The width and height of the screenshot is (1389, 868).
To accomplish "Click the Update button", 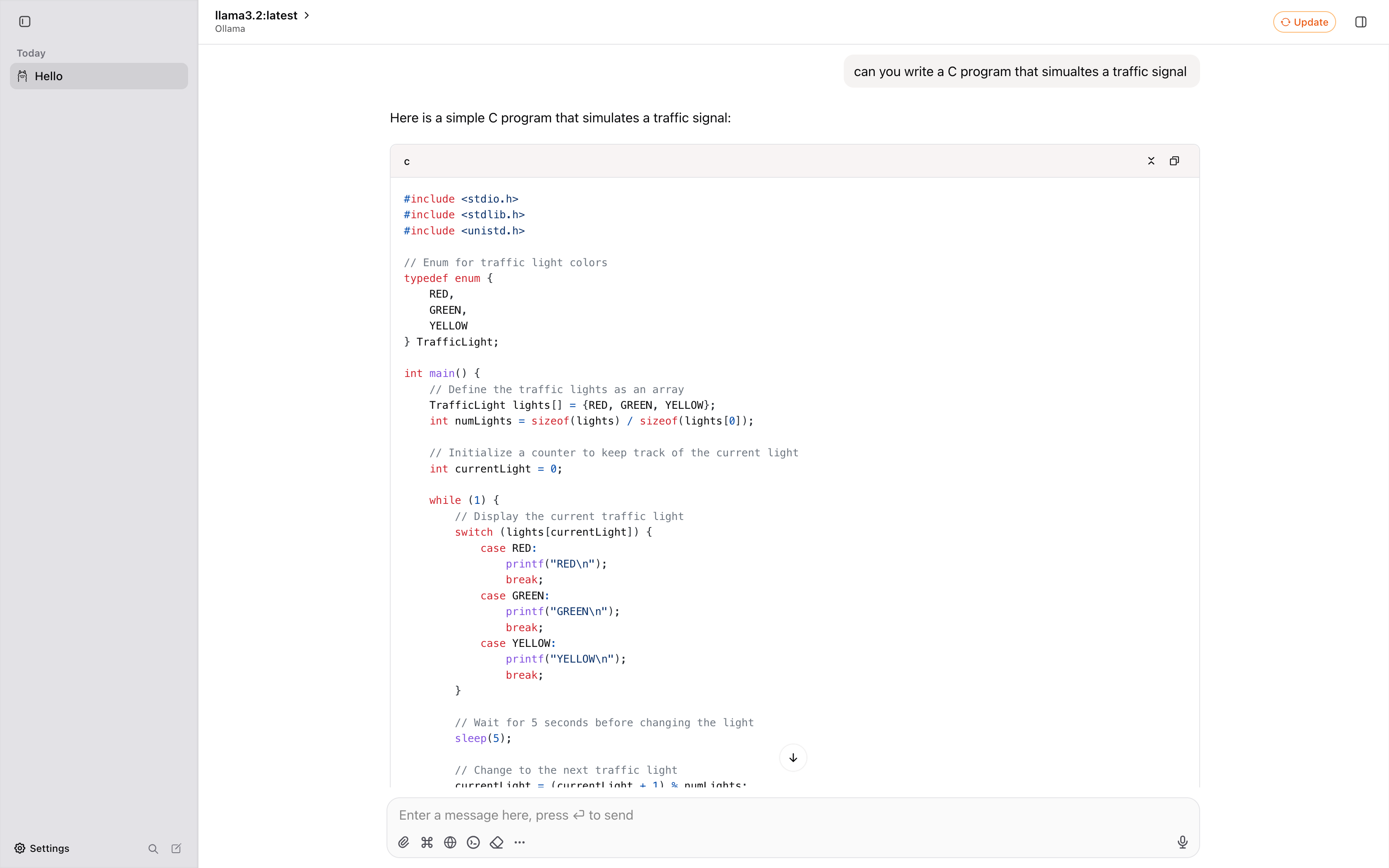I will coord(1304,22).
